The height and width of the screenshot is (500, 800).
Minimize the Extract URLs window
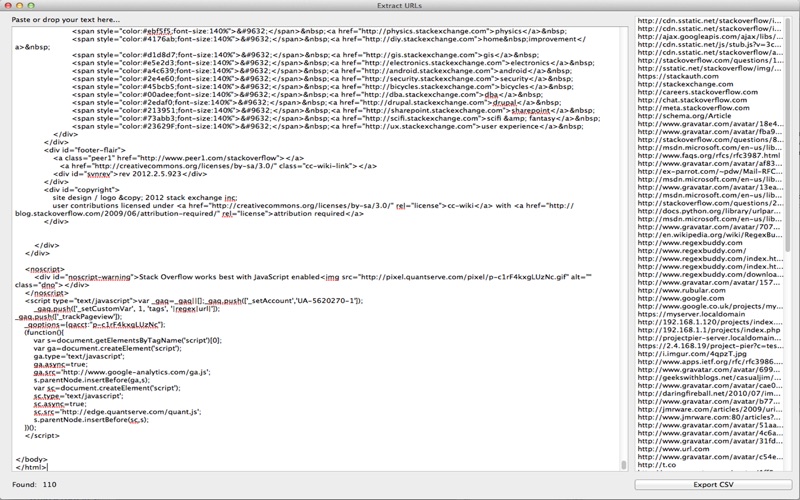19,5
